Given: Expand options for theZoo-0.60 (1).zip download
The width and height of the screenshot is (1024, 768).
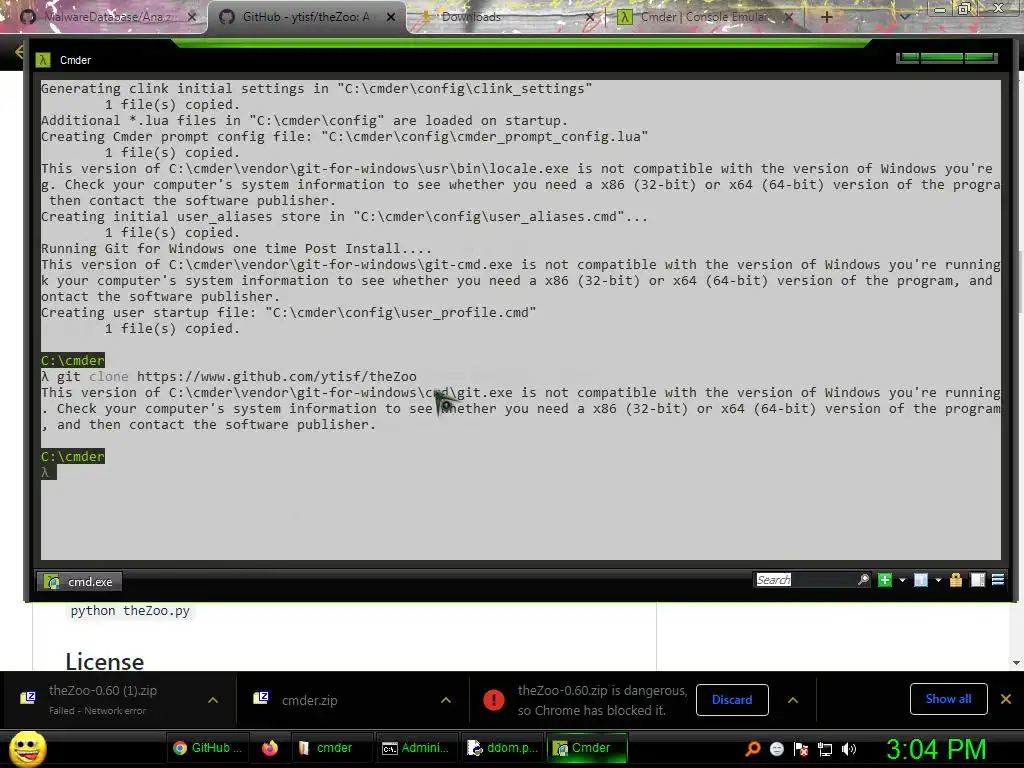Looking at the screenshot, I should tap(213, 700).
